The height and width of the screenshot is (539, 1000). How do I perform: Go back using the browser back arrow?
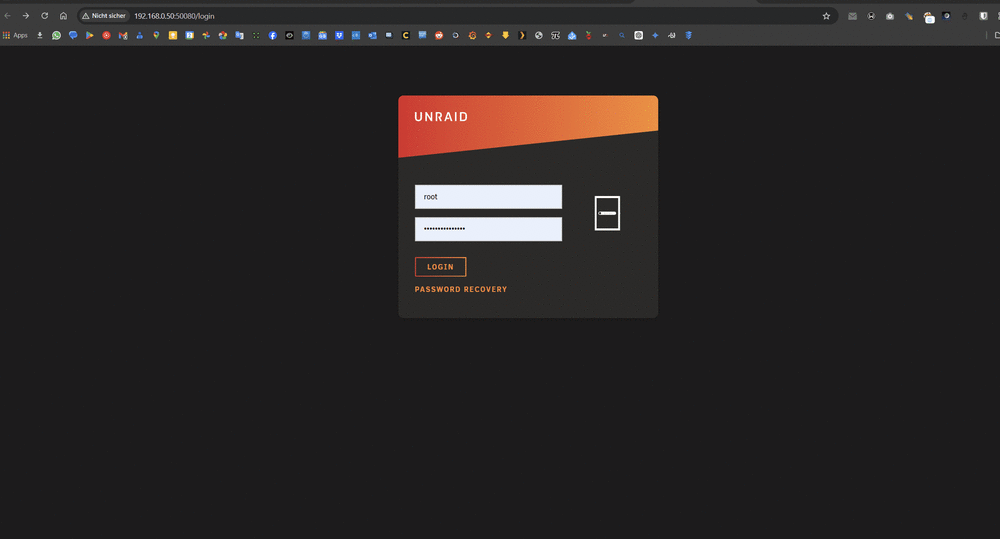[8, 16]
